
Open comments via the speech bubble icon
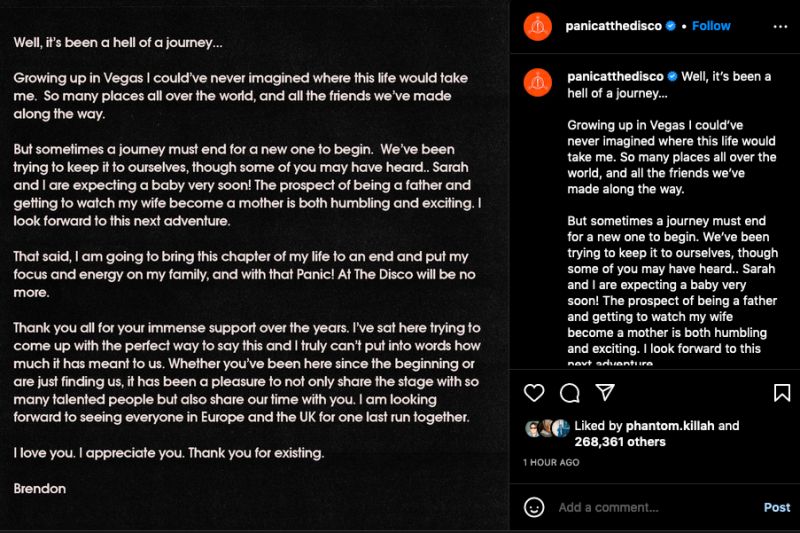tap(570, 393)
